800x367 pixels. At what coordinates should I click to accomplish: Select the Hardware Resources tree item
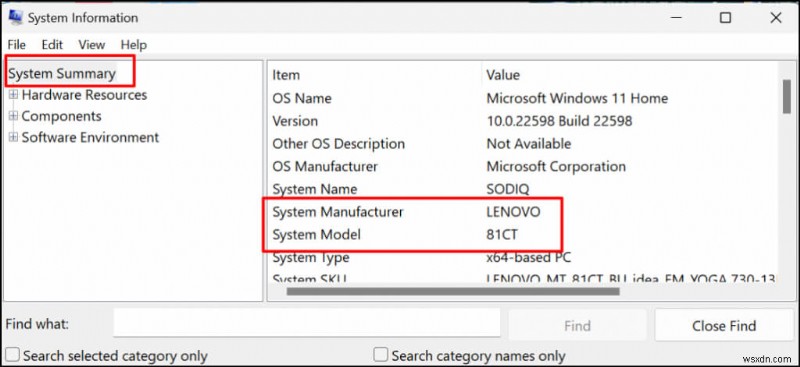(x=84, y=95)
